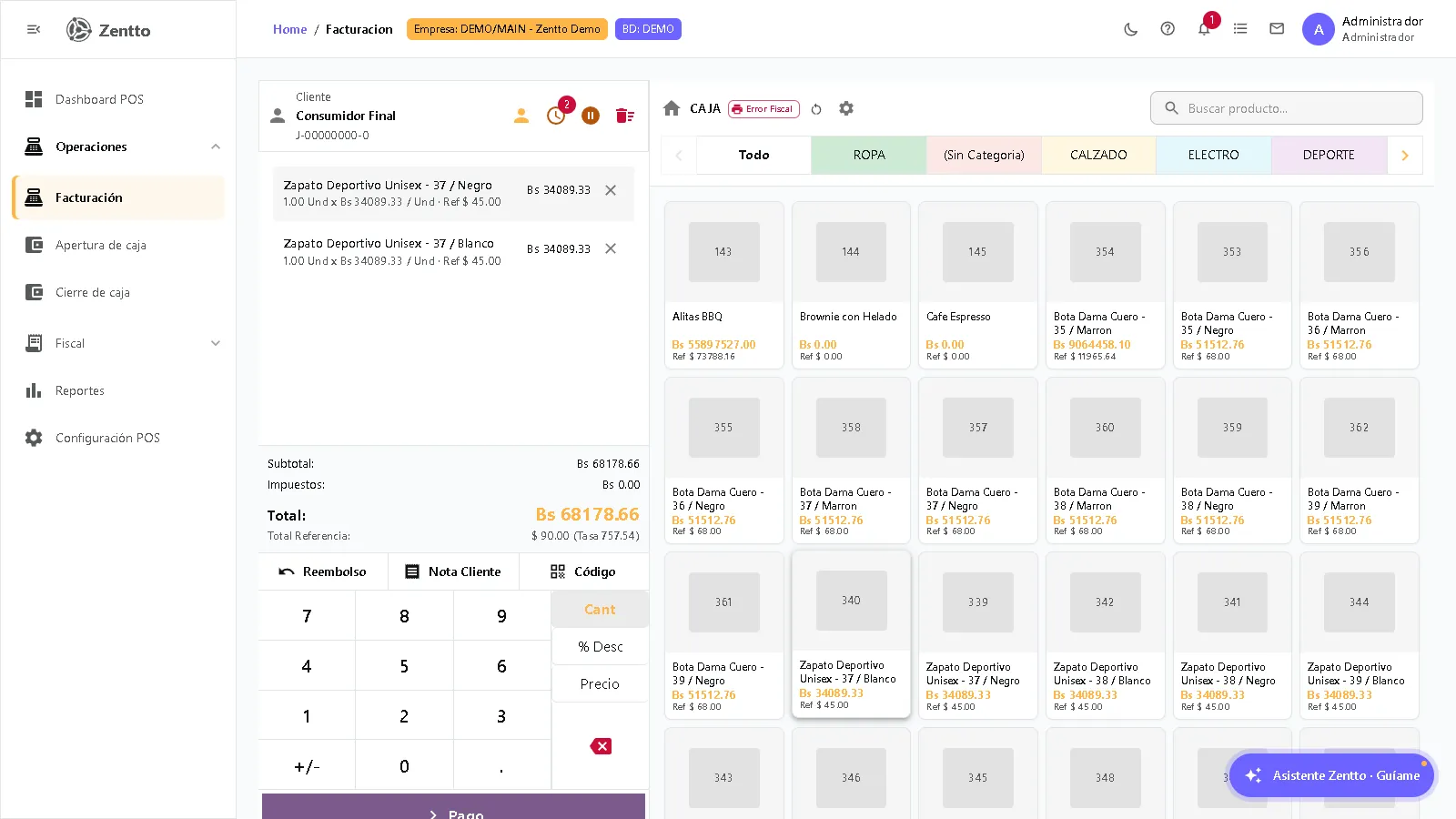Open the list view icon in header
The height and width of the screenshot is (819, 1456).
pyautogui.click(x=1240, y=29)
